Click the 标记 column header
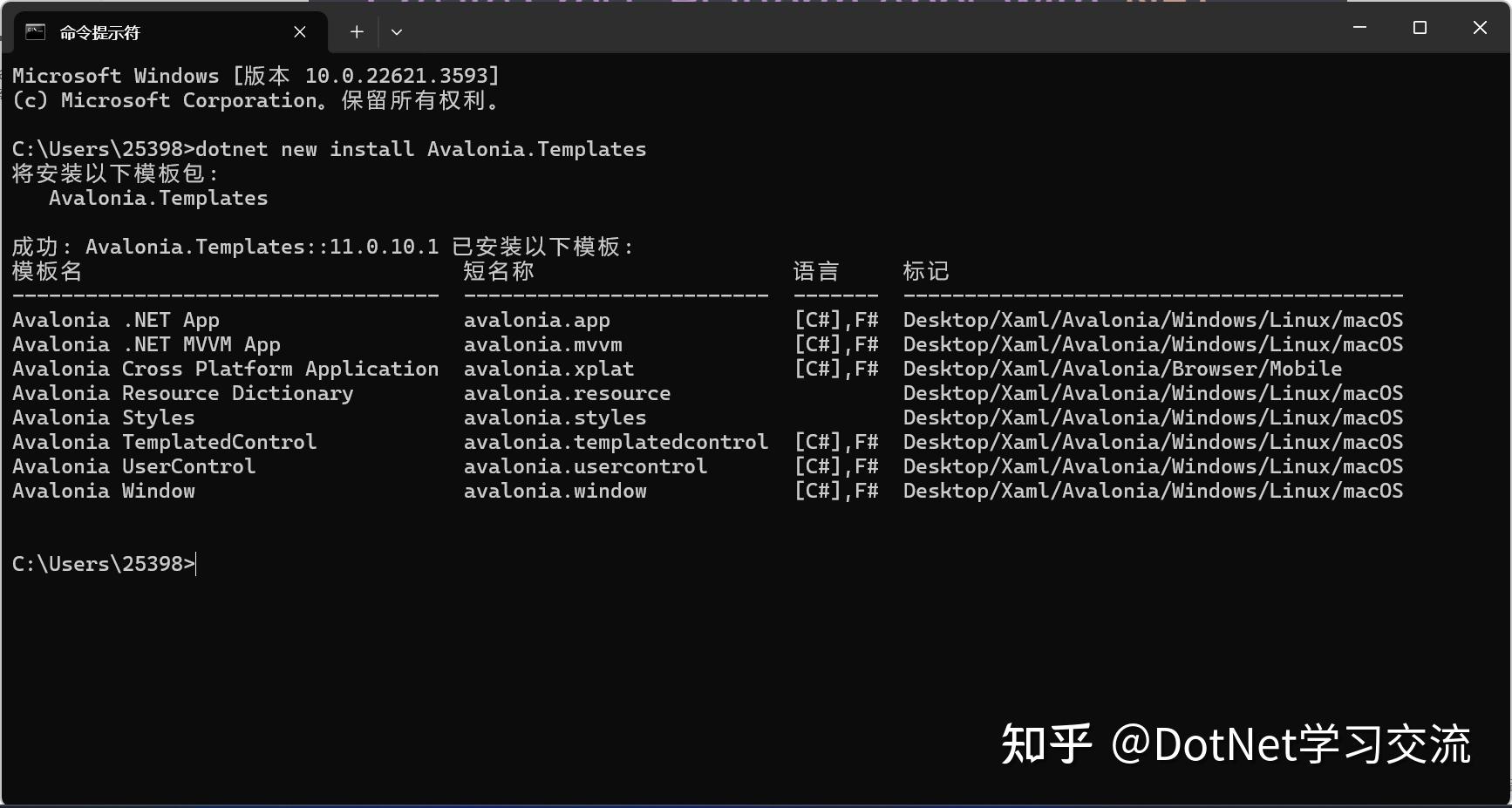 tap(926, 271)
